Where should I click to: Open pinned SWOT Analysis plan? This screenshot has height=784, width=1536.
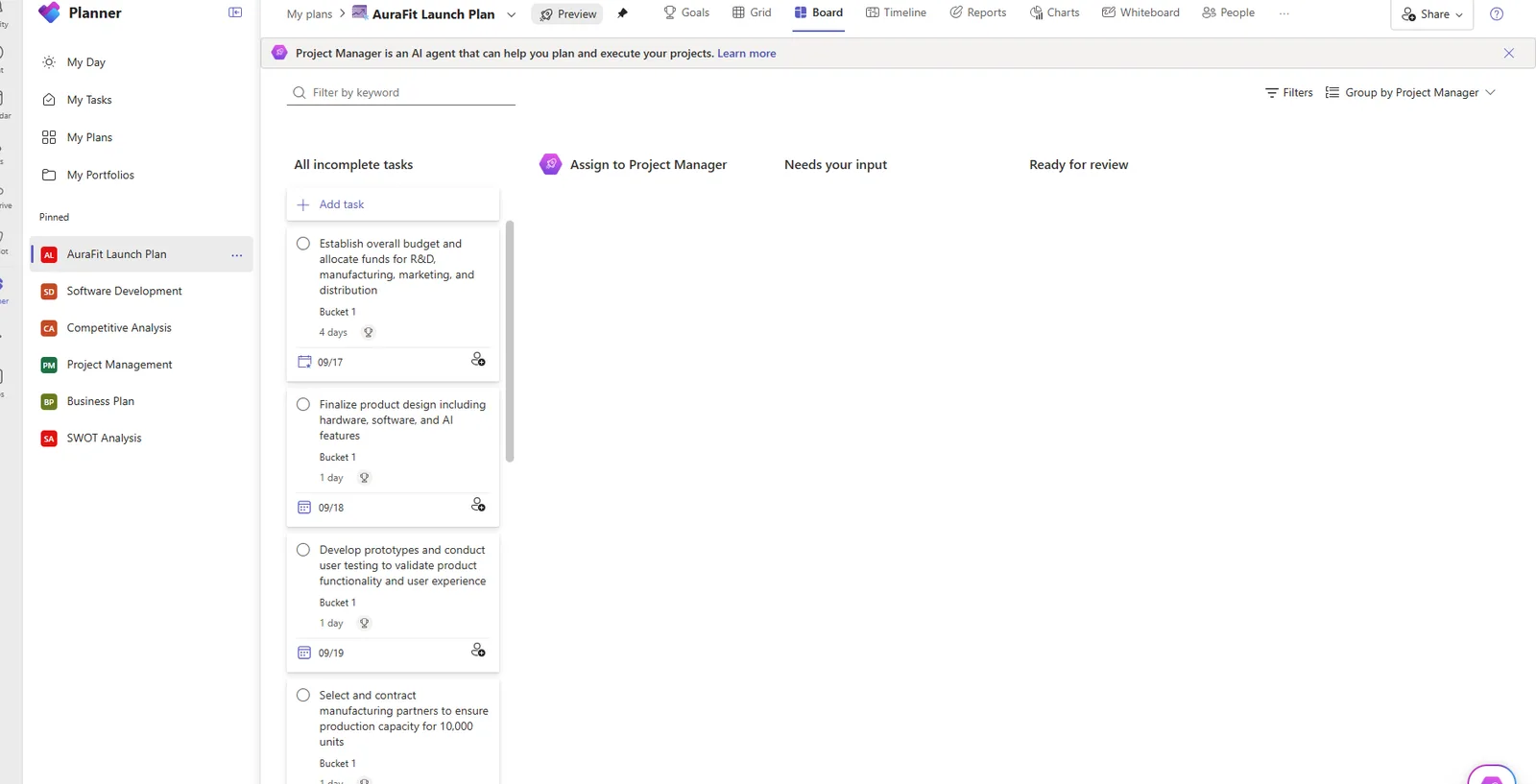tap(104, 439)
